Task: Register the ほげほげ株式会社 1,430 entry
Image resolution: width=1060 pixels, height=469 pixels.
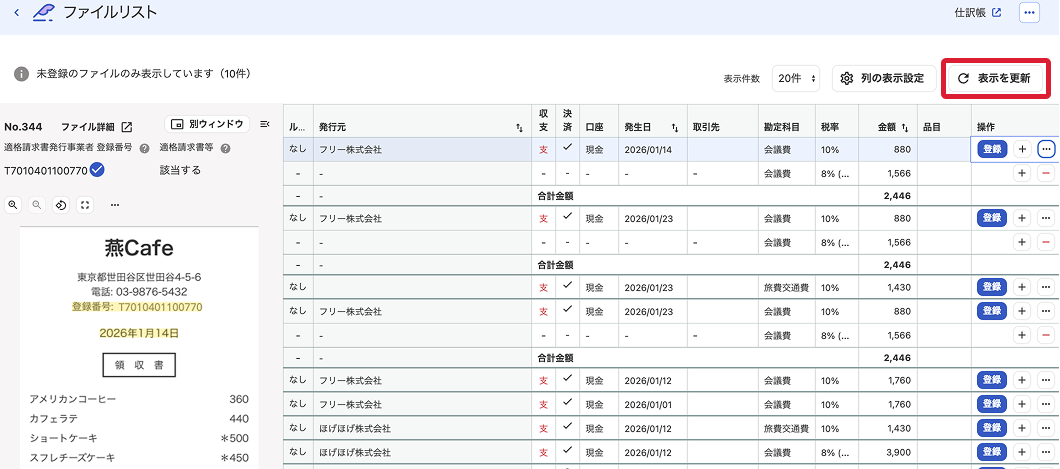Action: (992, 428)
